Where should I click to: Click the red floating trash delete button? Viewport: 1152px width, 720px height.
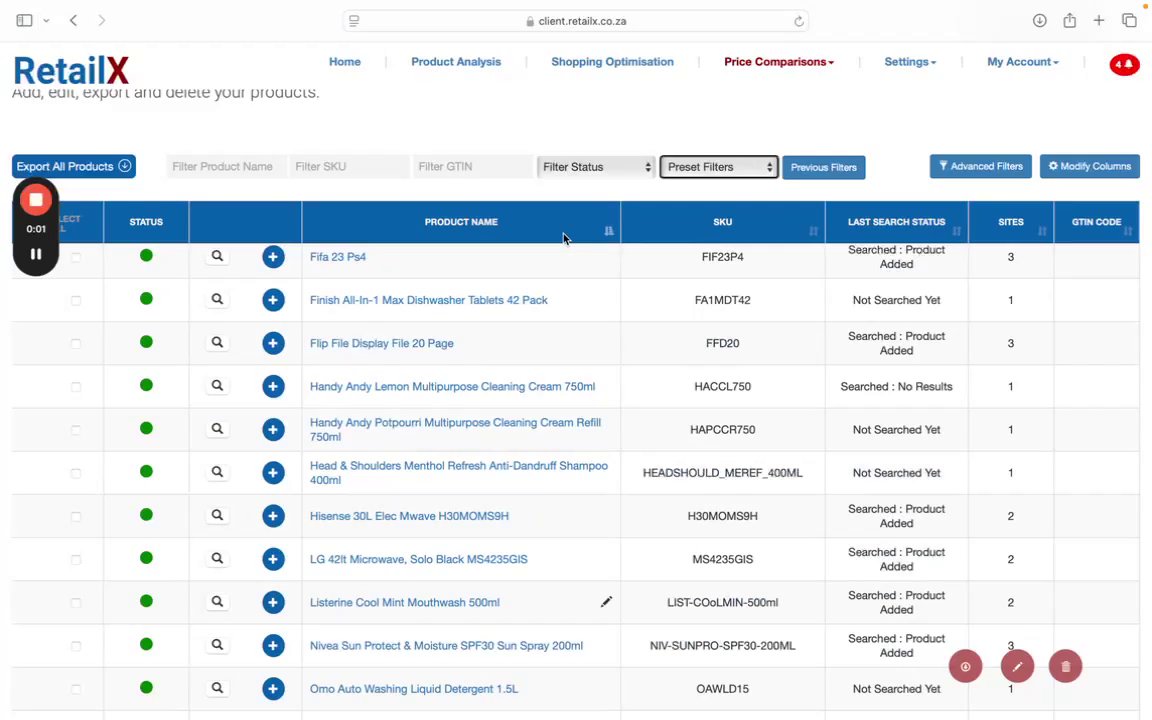click(1066, 666)
